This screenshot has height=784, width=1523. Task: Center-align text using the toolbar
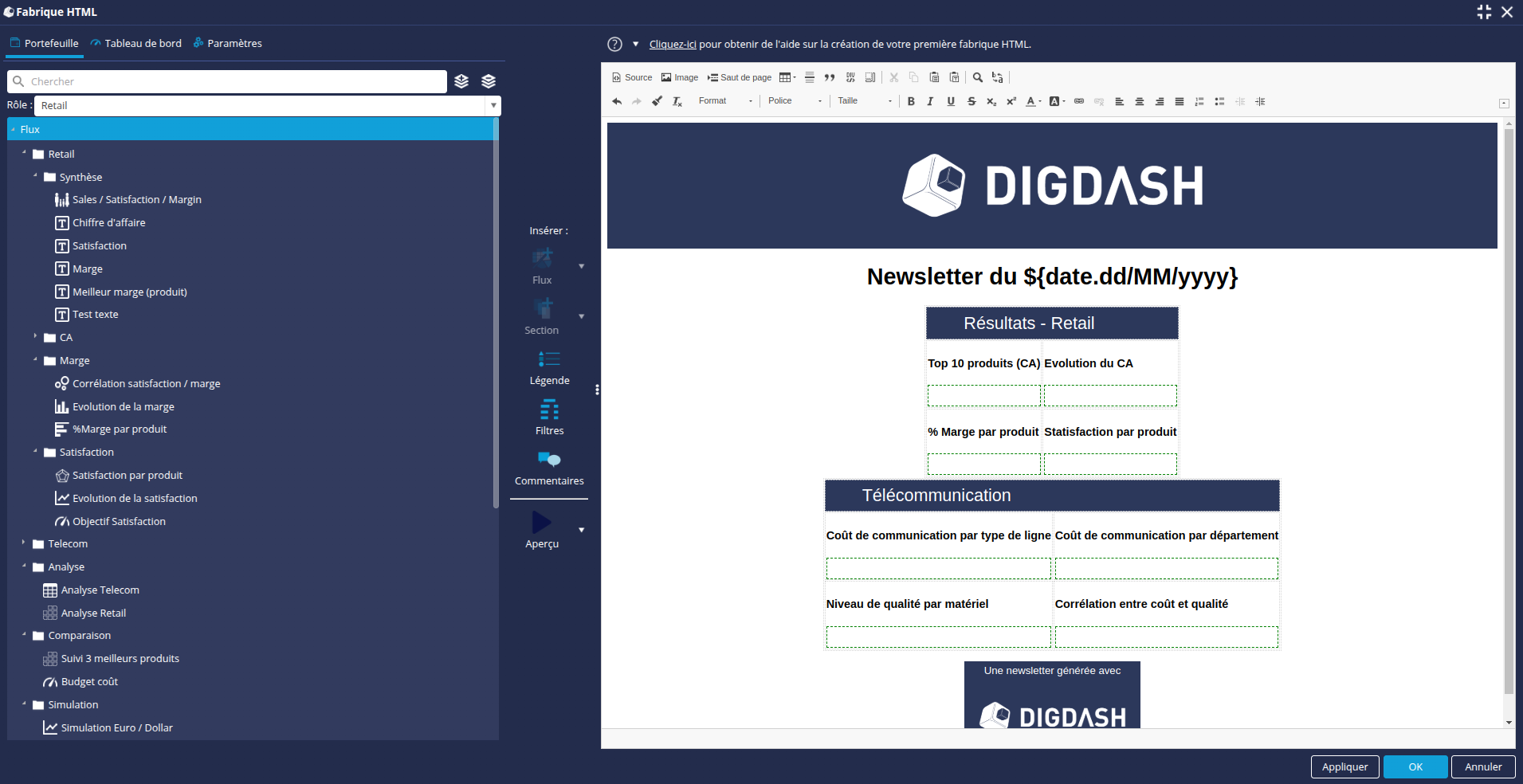(1140, 101)
